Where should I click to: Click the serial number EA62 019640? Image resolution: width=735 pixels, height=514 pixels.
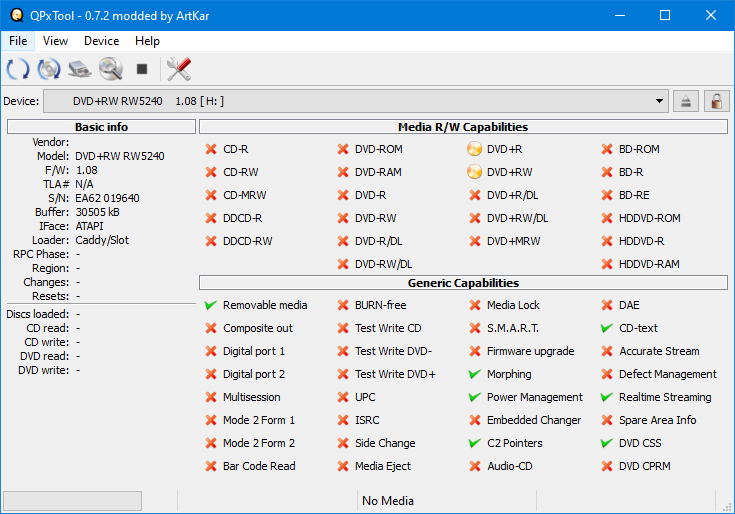coord(107,198)
